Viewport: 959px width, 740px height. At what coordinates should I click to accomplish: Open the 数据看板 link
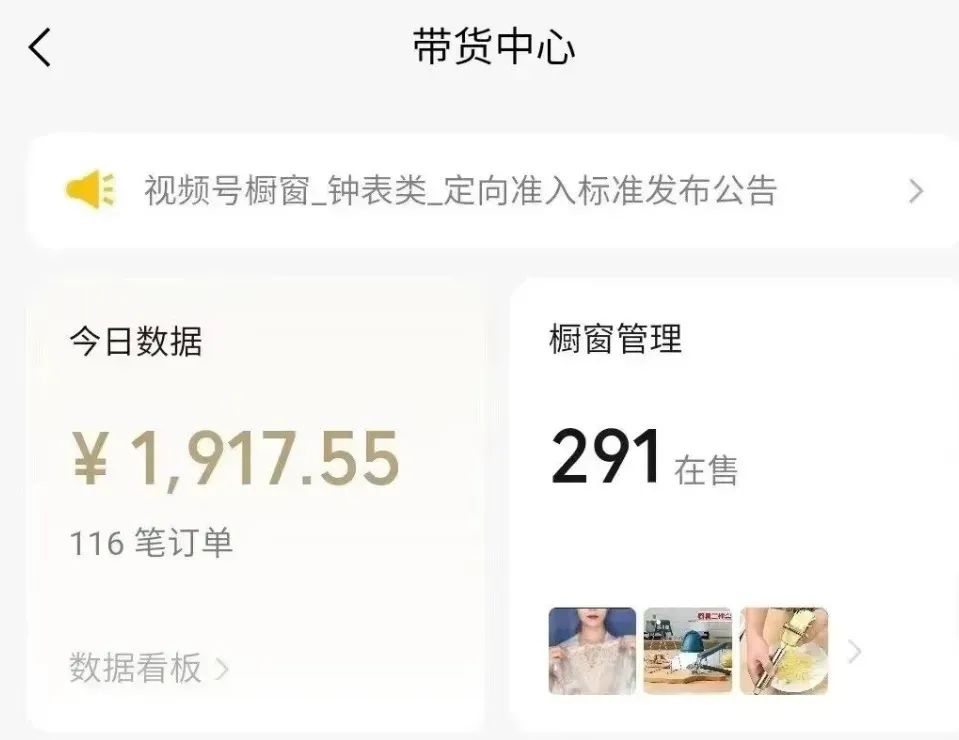click(x=135, y=667)
